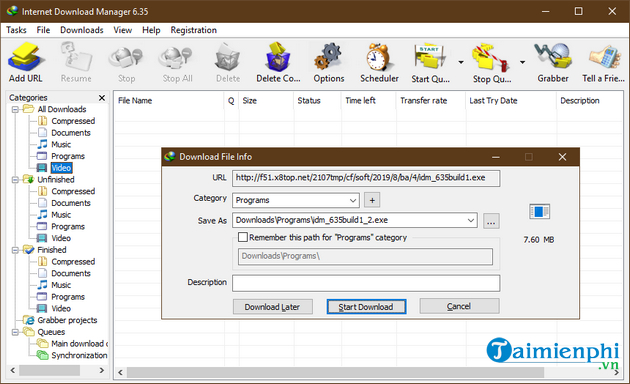Open the File menu
The width and height of the screenshot is (630, 384).
point(43,30)
